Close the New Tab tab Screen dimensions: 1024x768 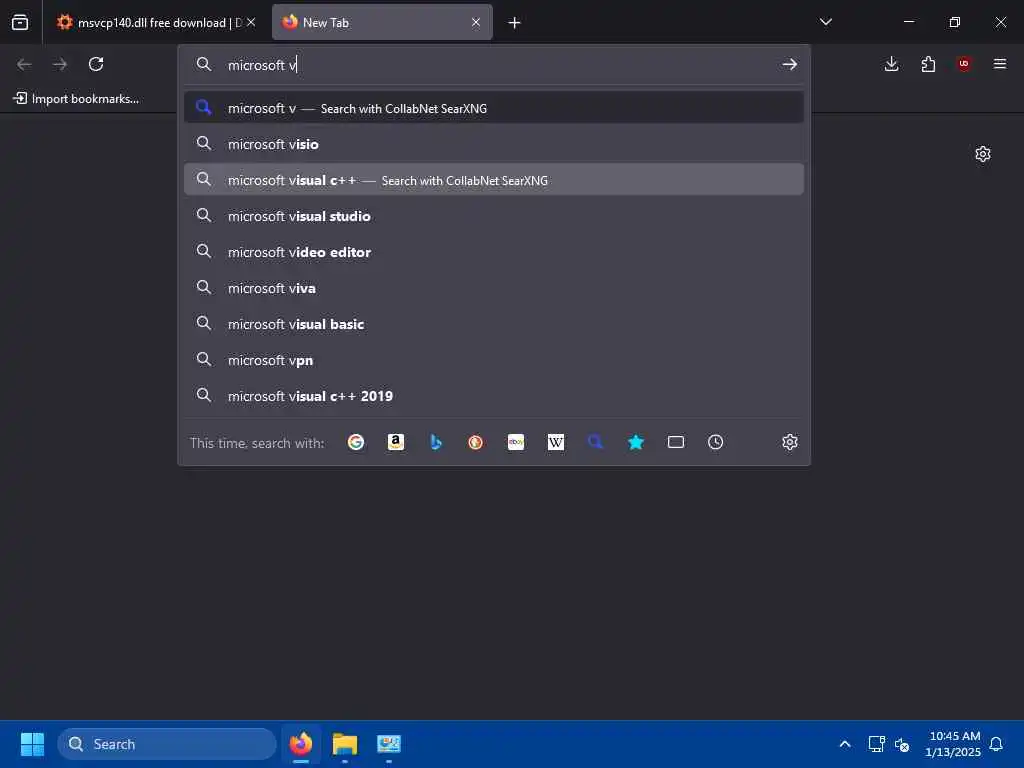(476, 22)
